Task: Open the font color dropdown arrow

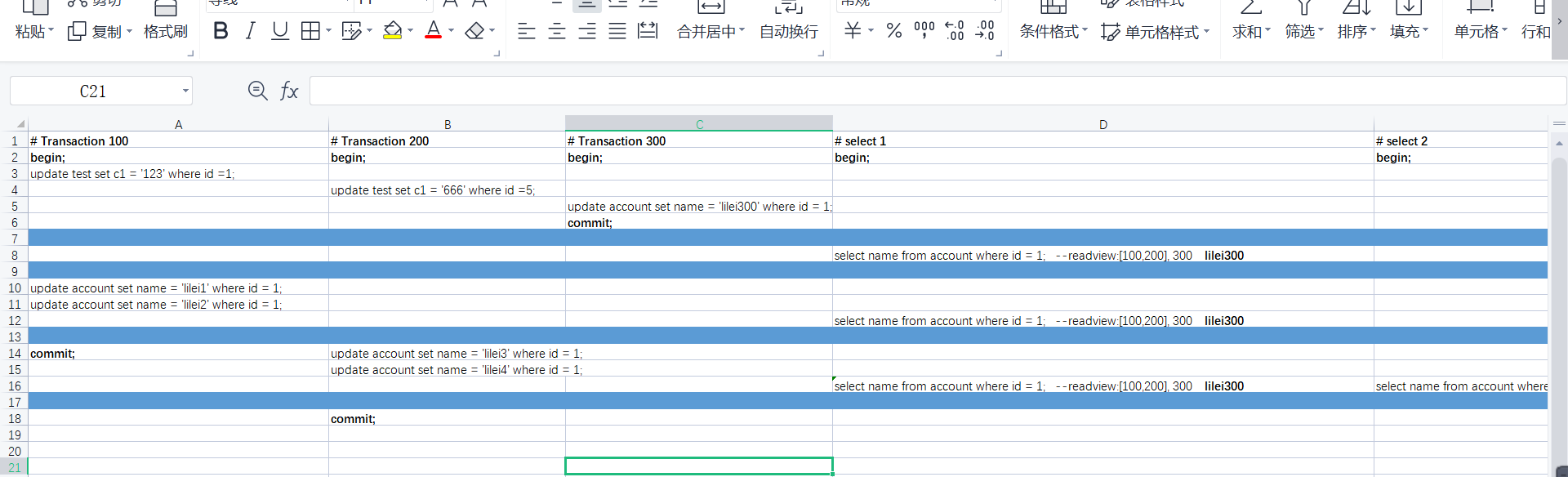Action: point(451,31)
